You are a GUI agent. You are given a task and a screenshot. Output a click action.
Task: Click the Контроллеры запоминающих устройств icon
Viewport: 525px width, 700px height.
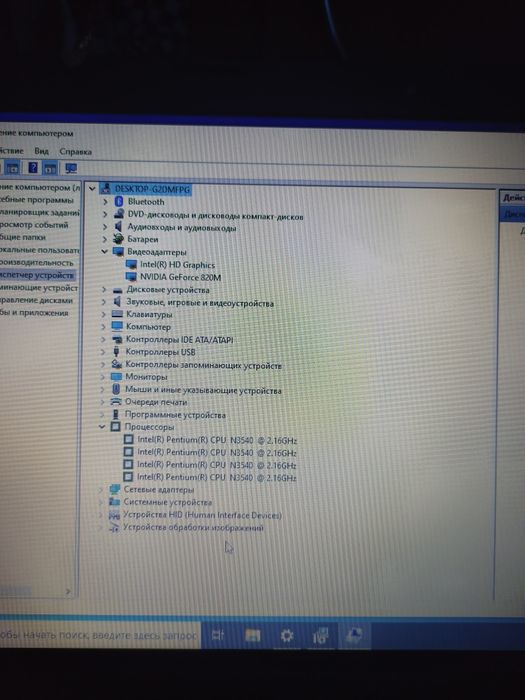[x=117, y=364]
